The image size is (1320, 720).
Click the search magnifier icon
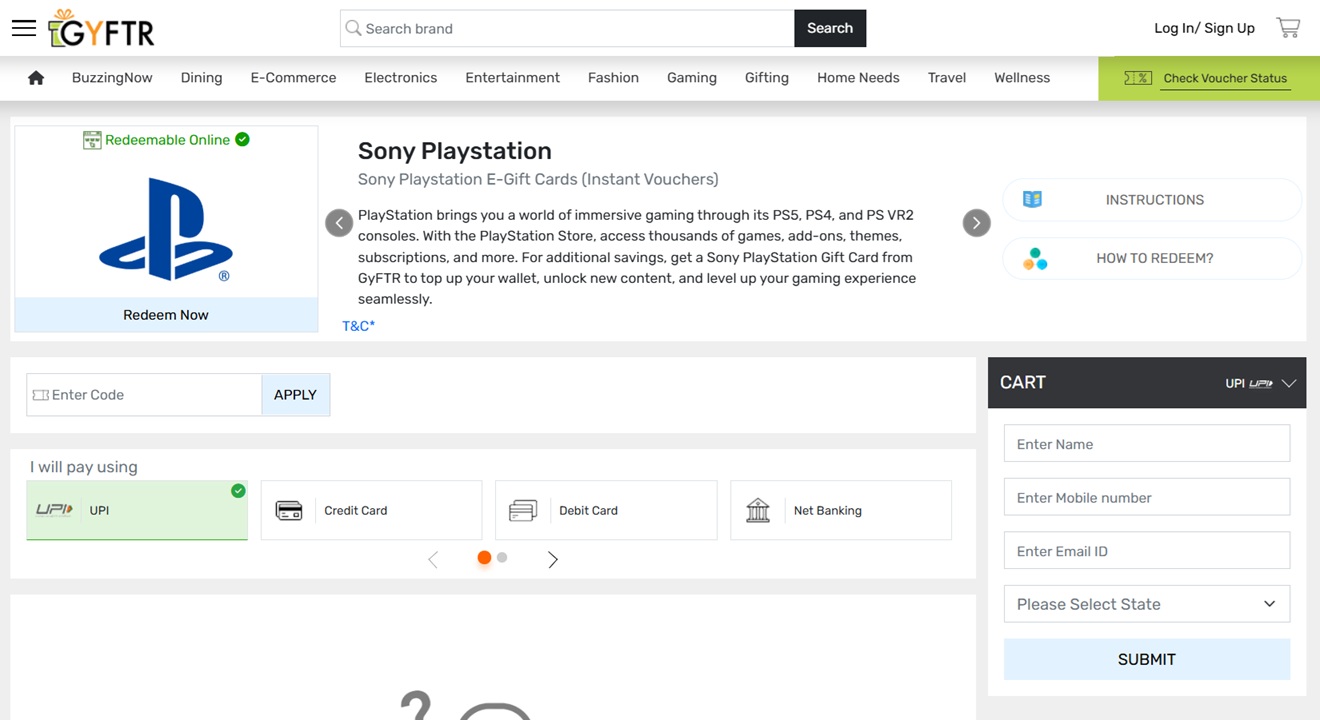353,28
